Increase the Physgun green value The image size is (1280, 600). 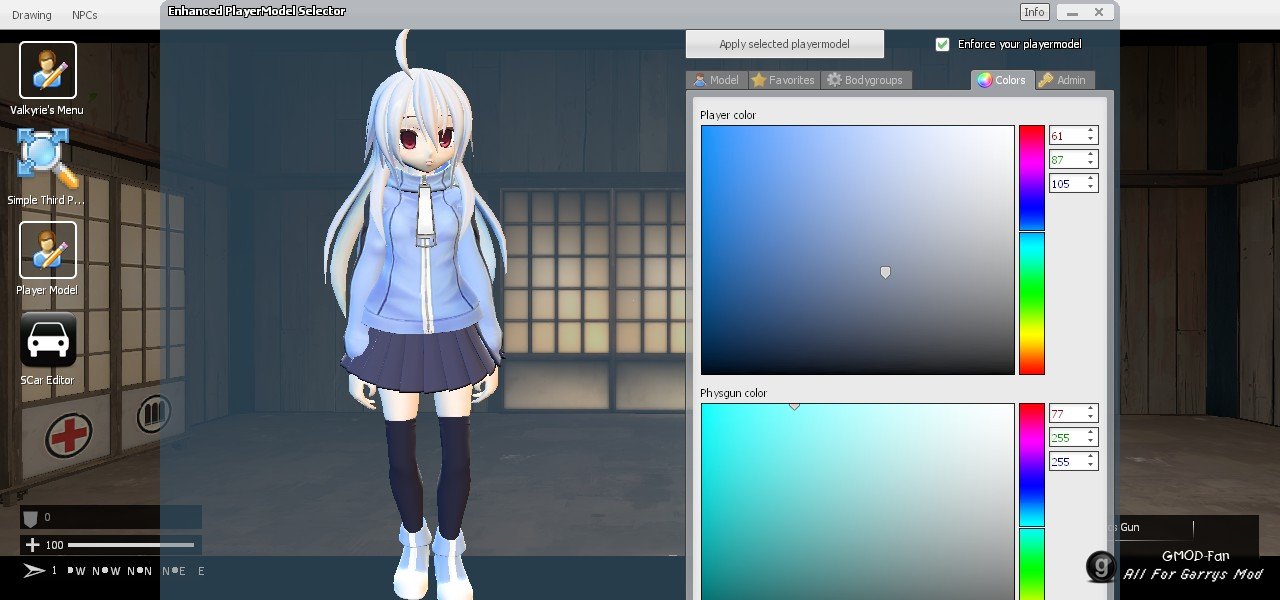point(1091,433)
